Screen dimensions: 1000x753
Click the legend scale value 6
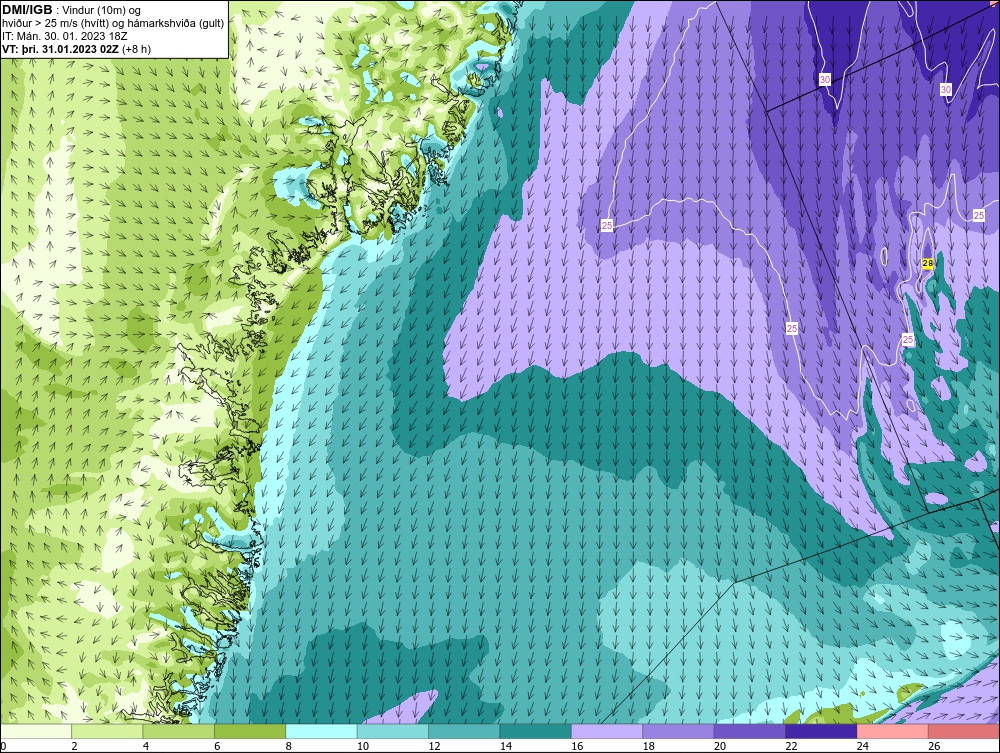pyautogui.click(x=217, y=746)
